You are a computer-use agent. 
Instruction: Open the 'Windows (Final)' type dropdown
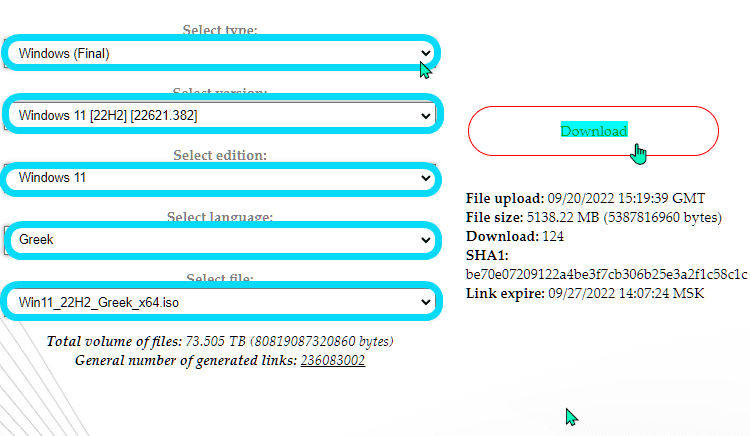point(221,53)
